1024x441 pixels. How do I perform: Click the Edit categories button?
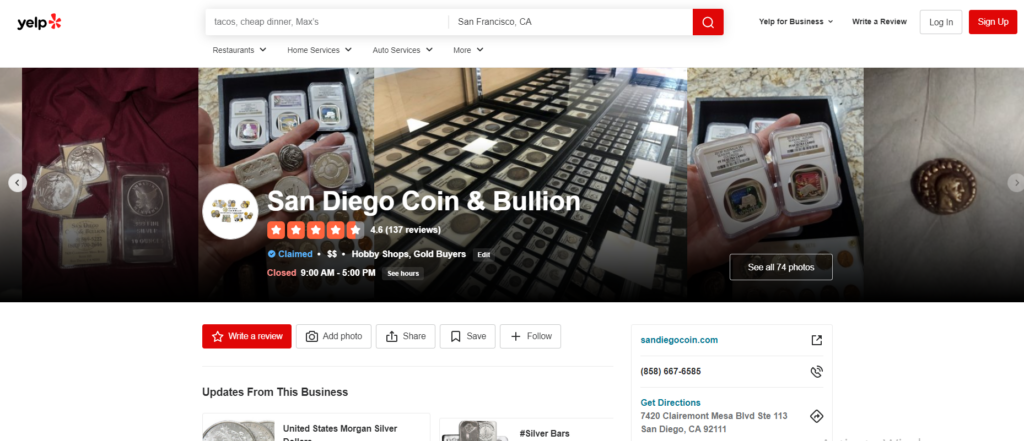[x=483, y=255]
